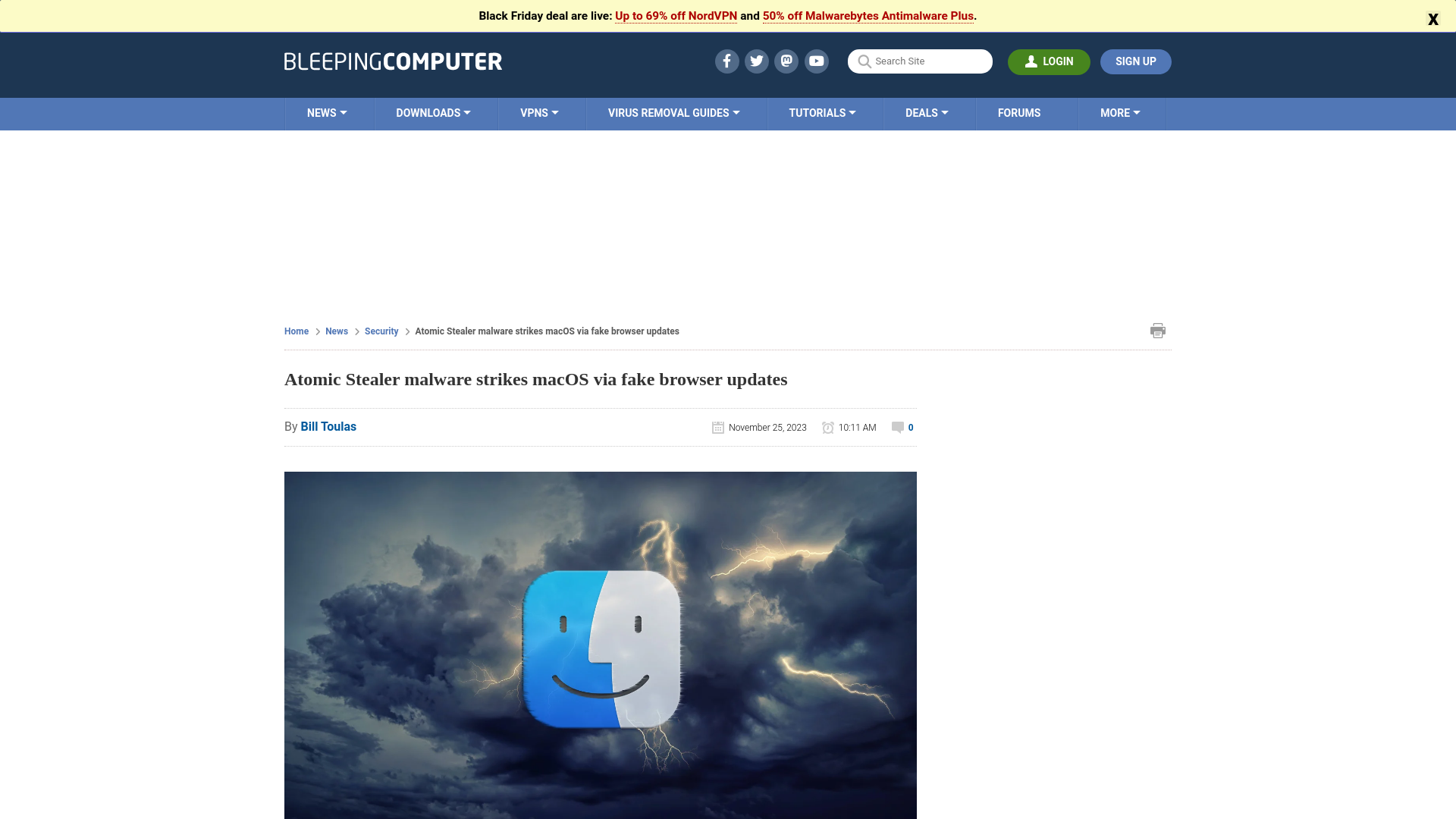Expand the DOWNLOADS dropdown menu
The width and height of the screenshot is (1456, 819).
[x=433, y=113]
